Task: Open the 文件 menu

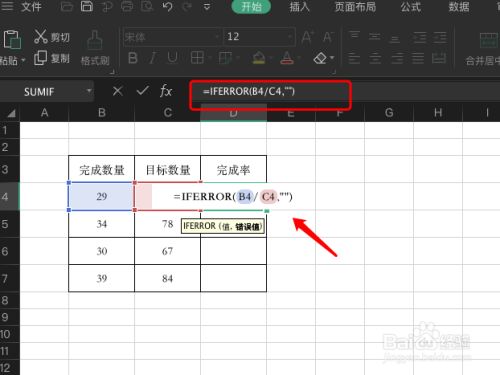Action: point(31,6)
